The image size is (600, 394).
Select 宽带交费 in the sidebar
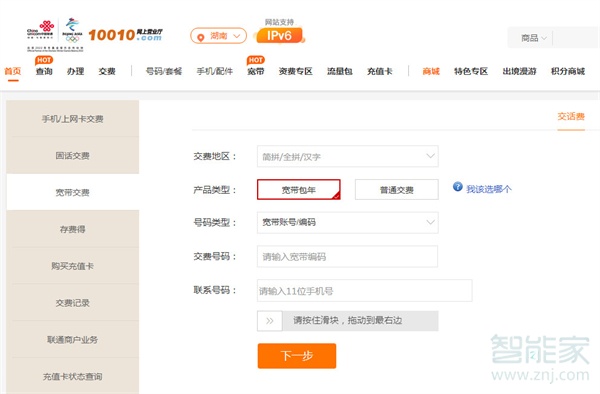[x=72, y=192]
